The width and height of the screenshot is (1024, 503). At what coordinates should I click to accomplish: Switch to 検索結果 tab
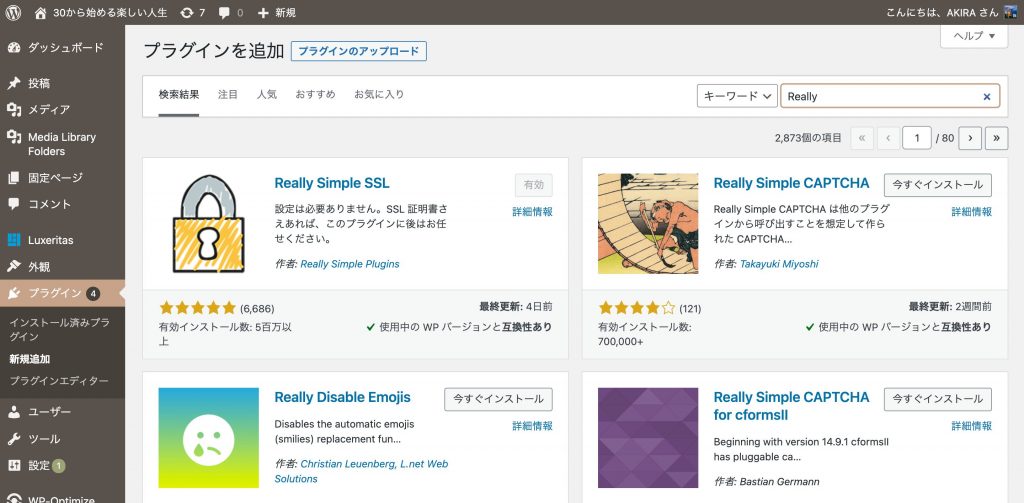point(179,95)
